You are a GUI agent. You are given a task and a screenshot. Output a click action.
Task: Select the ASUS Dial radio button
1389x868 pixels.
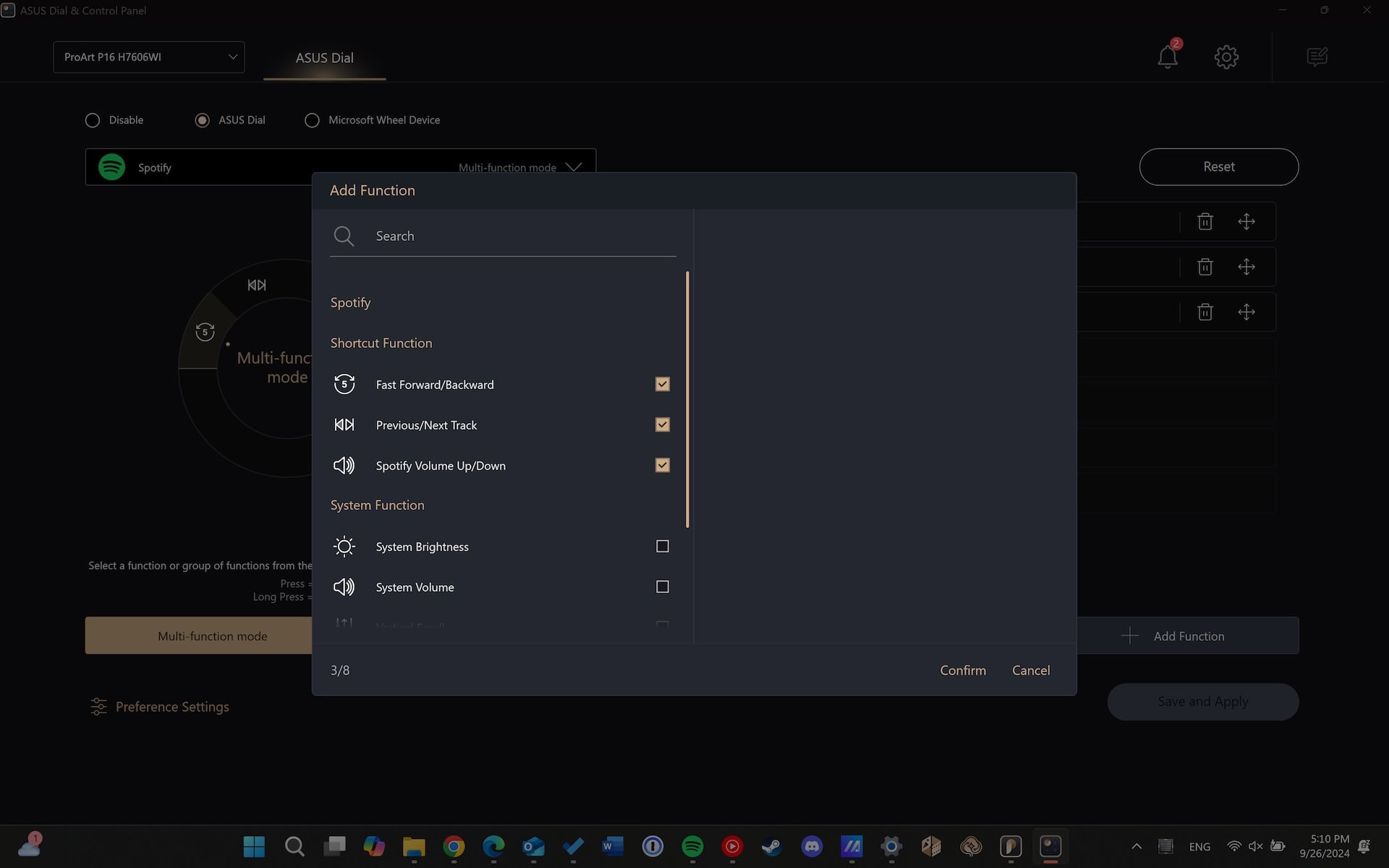click(203, 120)
